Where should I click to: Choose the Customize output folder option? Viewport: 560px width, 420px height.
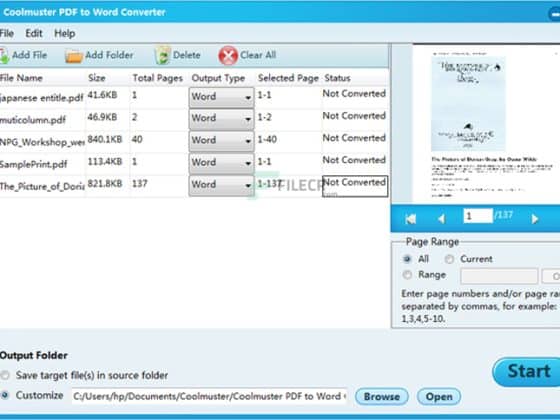[5, 395]
